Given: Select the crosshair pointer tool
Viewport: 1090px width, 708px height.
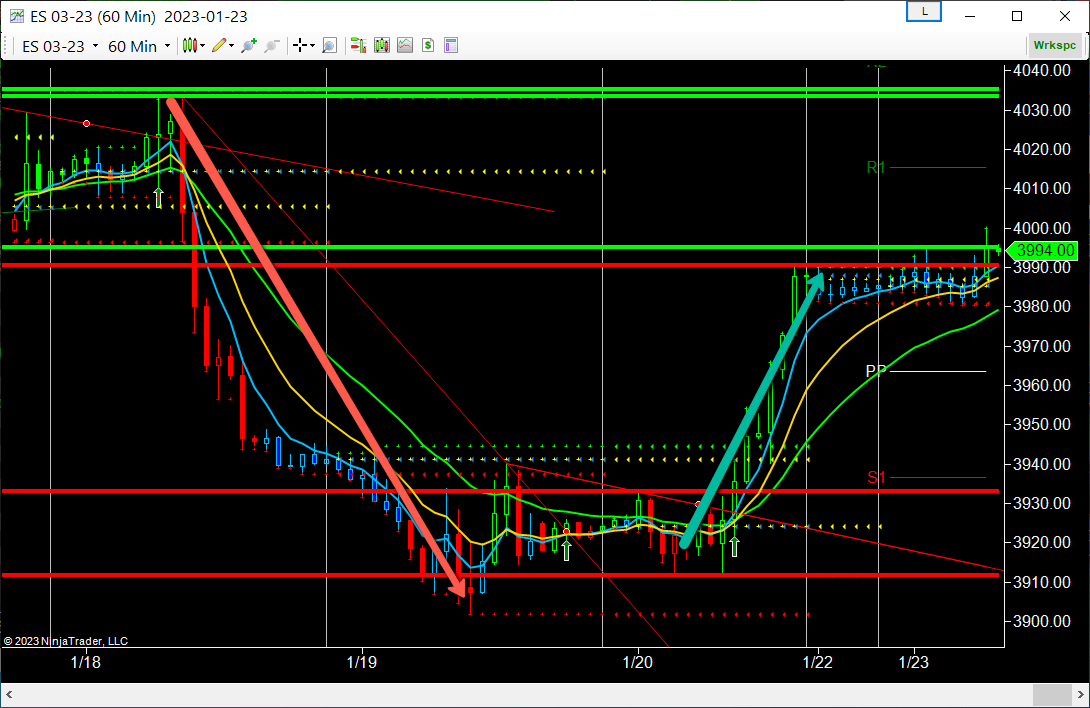Looking at the screenshot, I should 300,46.
